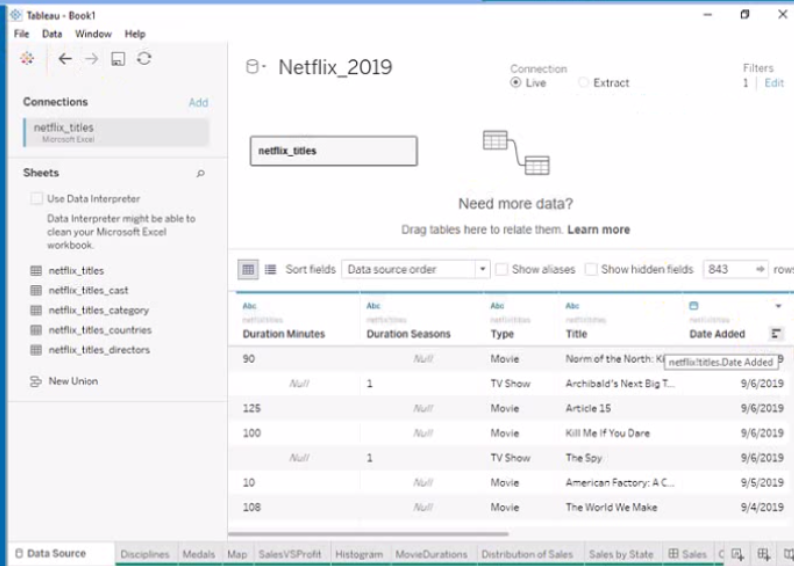Enable Use Data Interpreter checkbox
The height and width of the screenshot is (566, 794).
(37, 199)
